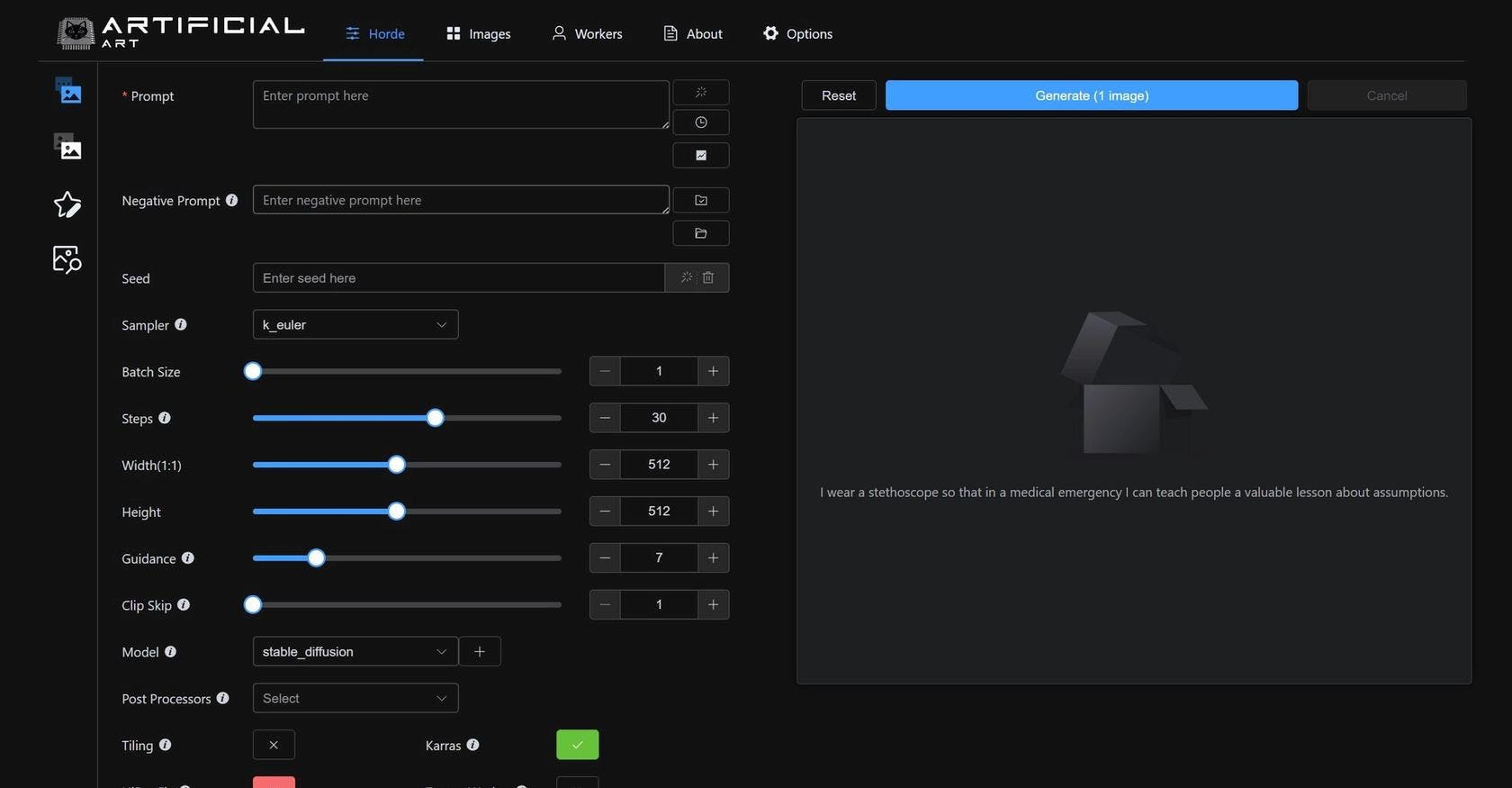The width and height of the screenshot is (1512, 788).
Task: Click the Reset button
Action: point(838,95)
